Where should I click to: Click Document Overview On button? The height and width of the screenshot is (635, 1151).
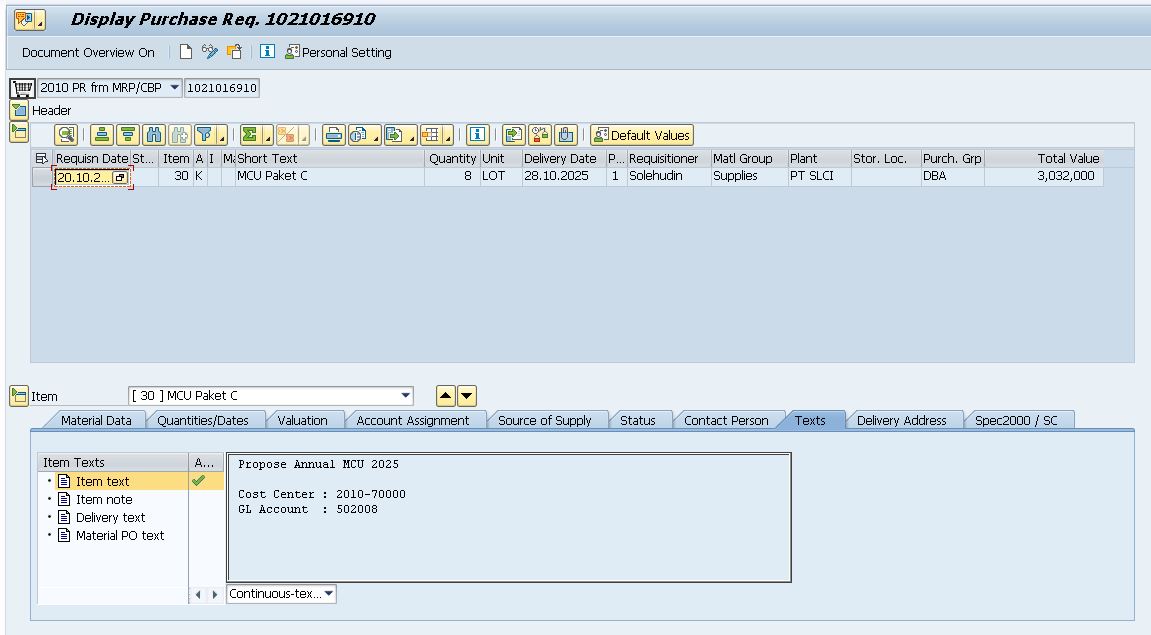click(88, 52)
